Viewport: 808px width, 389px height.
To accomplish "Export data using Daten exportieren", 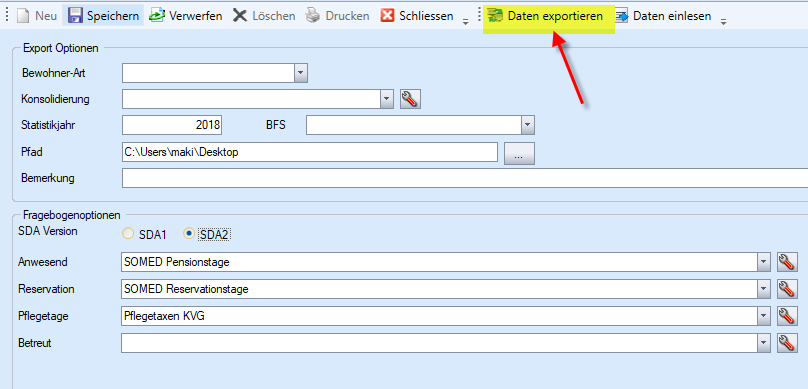I will (x=546, y=16).
